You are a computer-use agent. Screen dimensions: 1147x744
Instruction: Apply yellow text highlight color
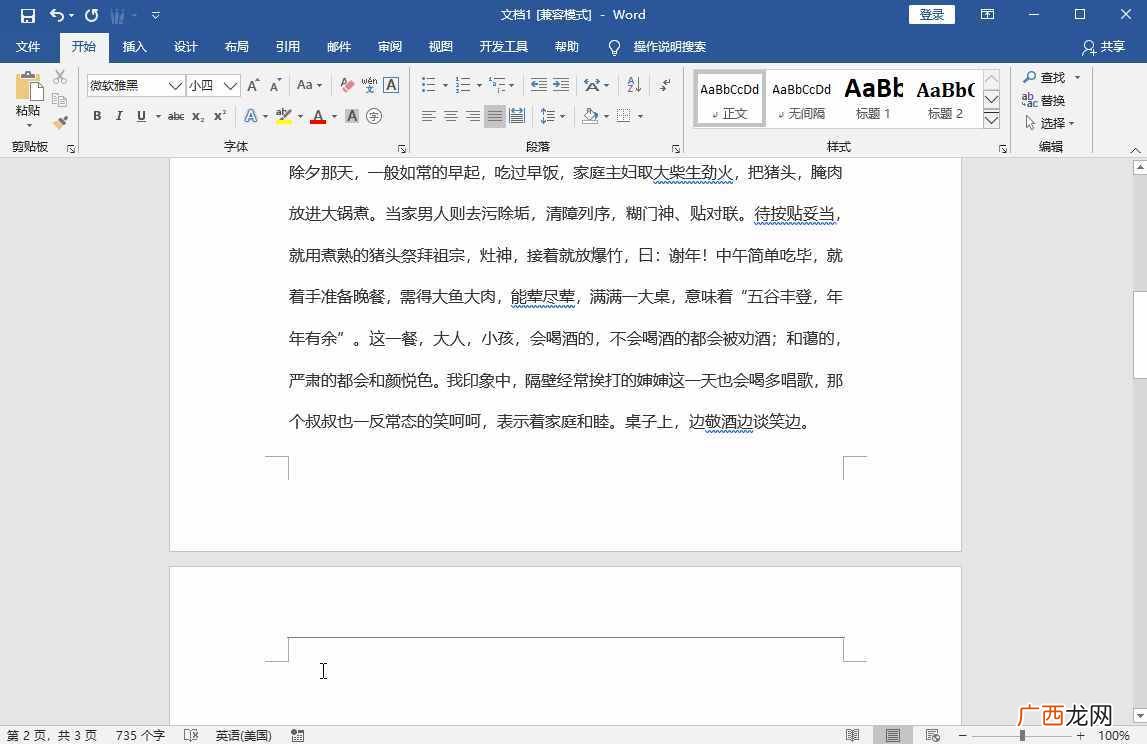pos(284,116)
